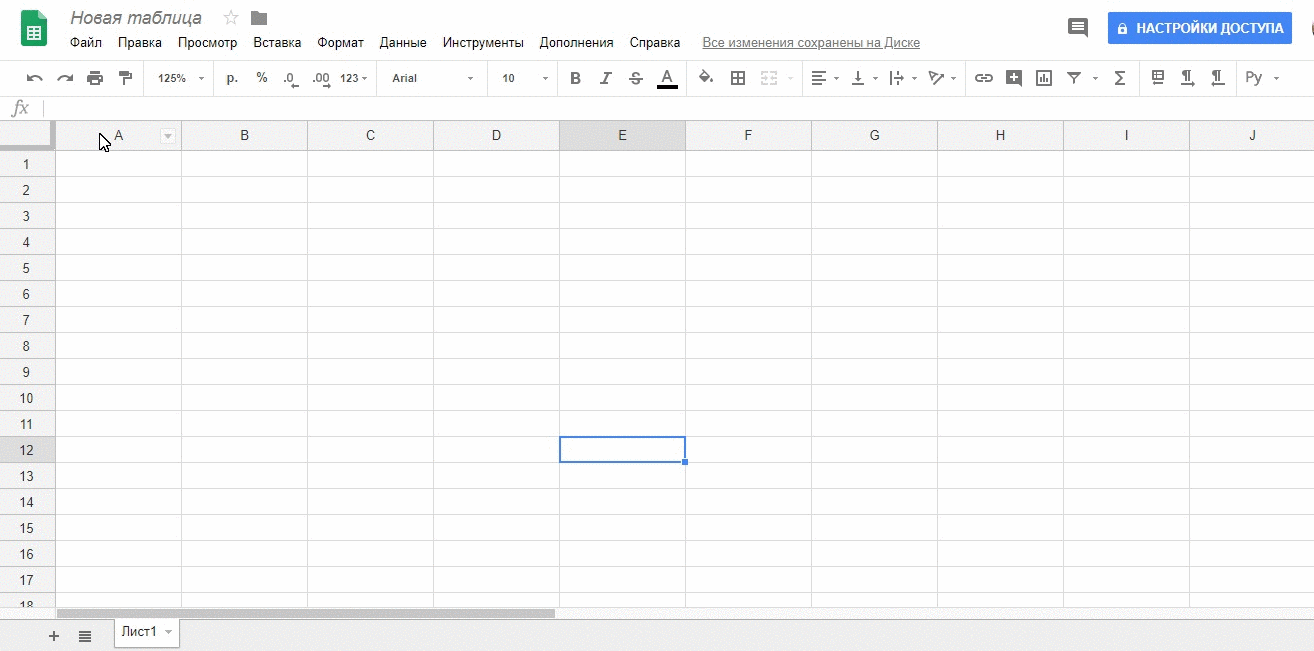
Task: Toggle strikethrough formatting
Action: [636, 78]
